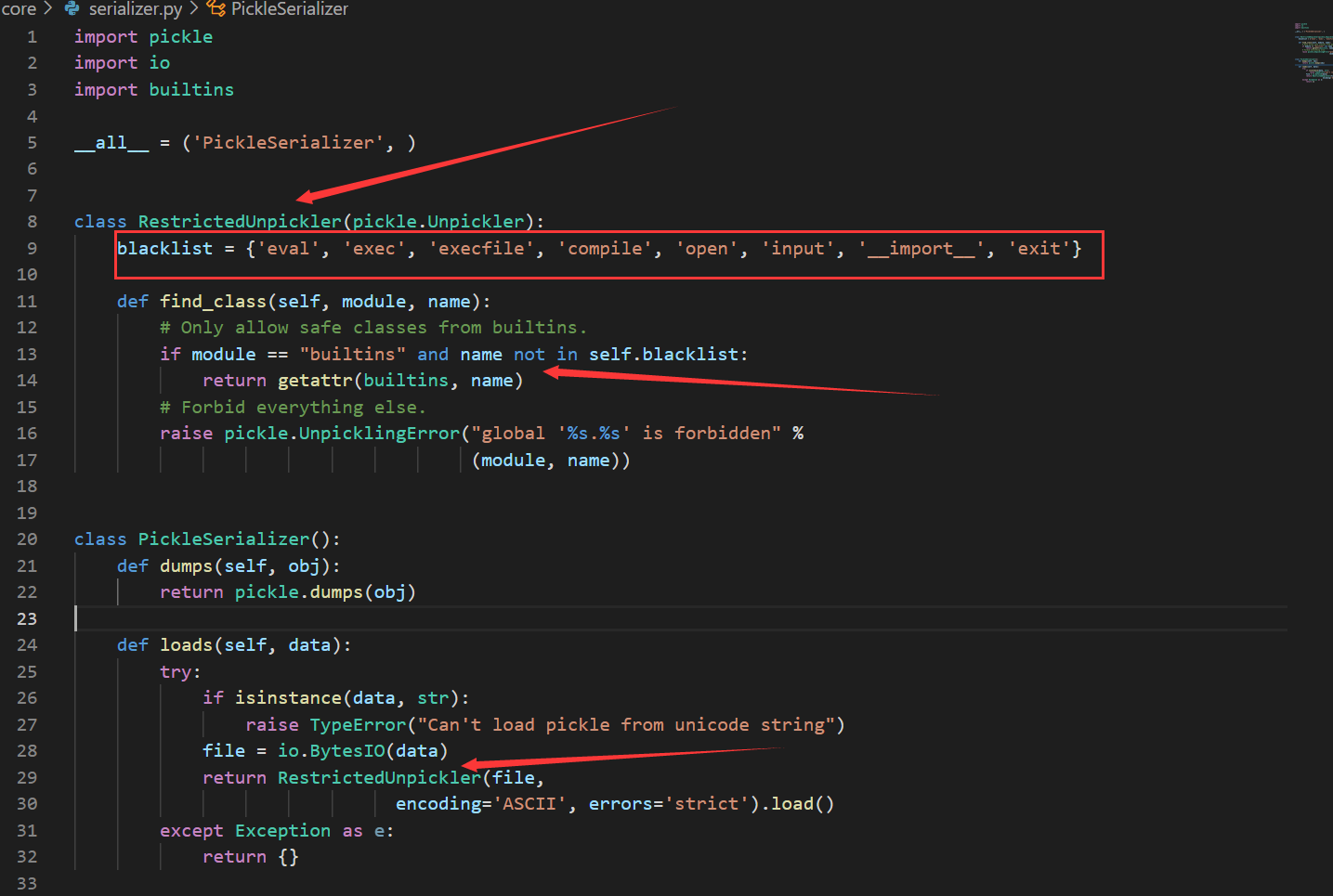Click the encoding='ASCII' argument
Screen dimensions: 1333x896
click(481, 804)
